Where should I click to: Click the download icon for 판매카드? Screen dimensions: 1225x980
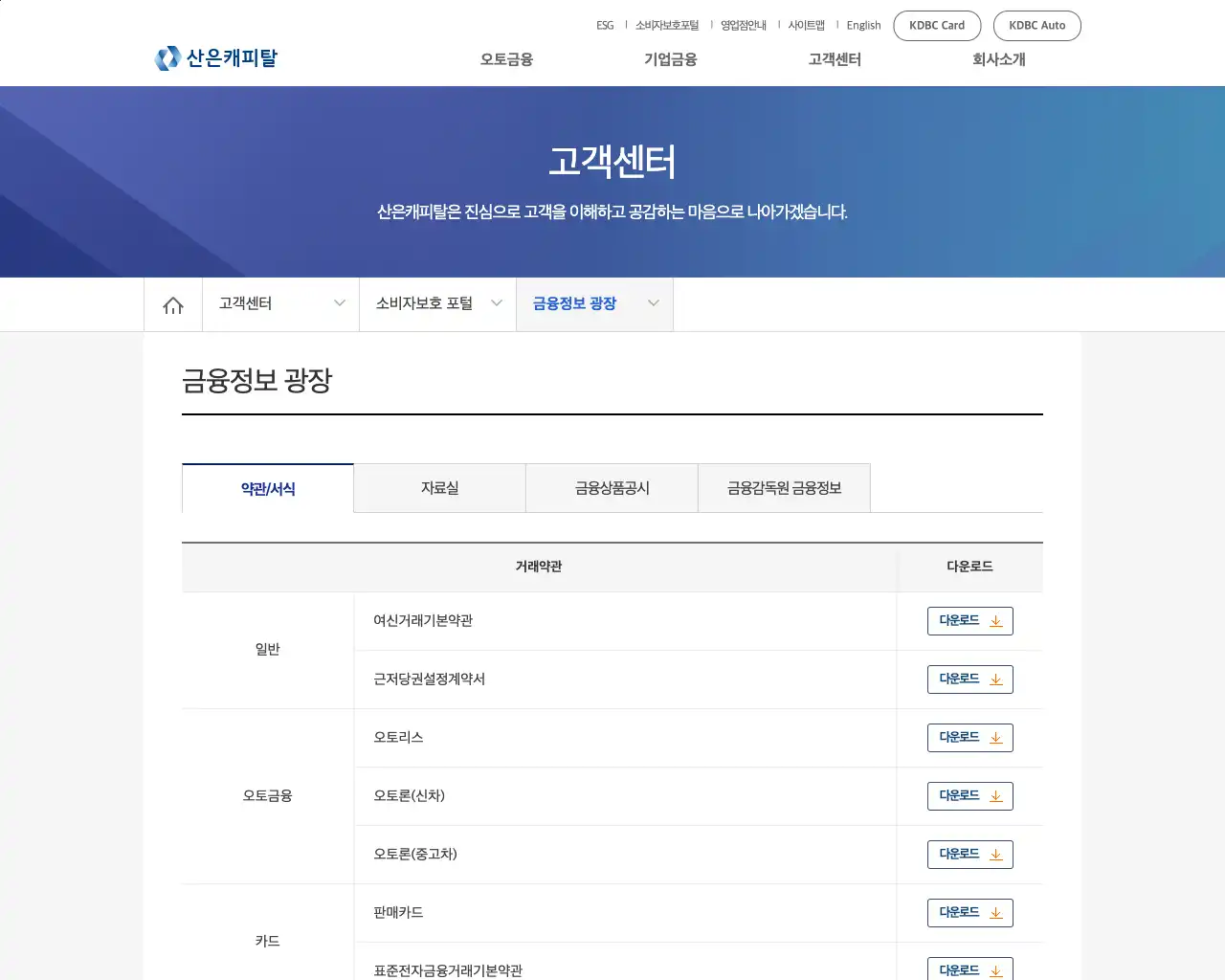coord(997,912)
